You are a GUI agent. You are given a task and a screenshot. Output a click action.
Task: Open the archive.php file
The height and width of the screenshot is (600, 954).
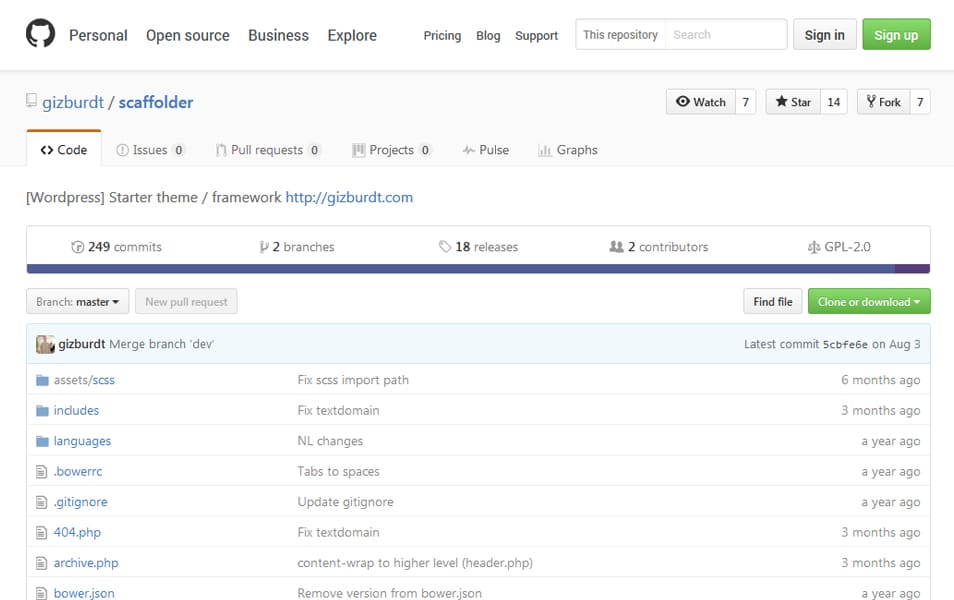(86, 563)
